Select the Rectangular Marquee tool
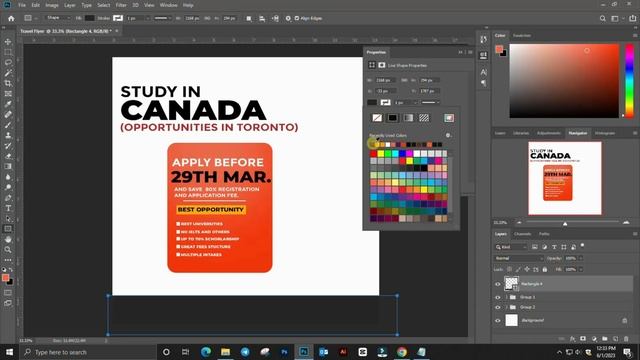Viewport: 640px width, 360px height. pos(8,52)
